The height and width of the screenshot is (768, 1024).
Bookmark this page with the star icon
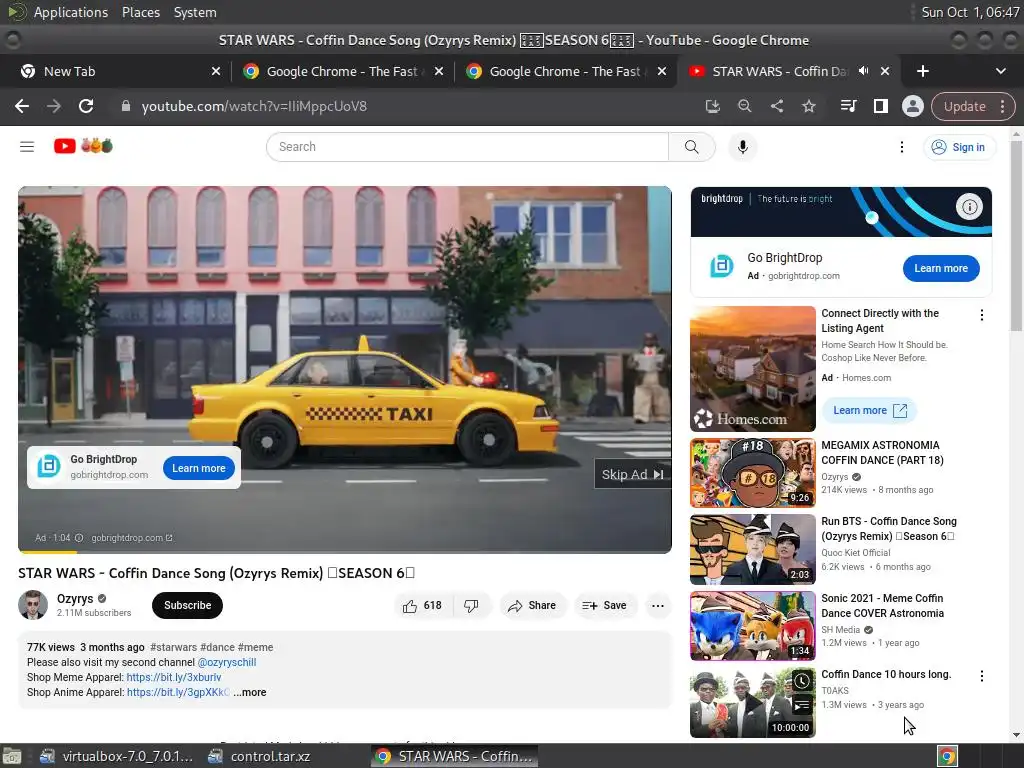point(808,106)
